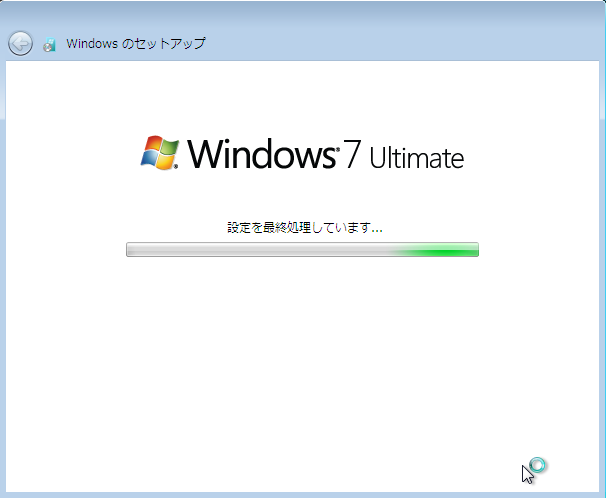Viewport: 606px width, 498px height.
Task: Click the back arrow button
Action: point(20,43)
